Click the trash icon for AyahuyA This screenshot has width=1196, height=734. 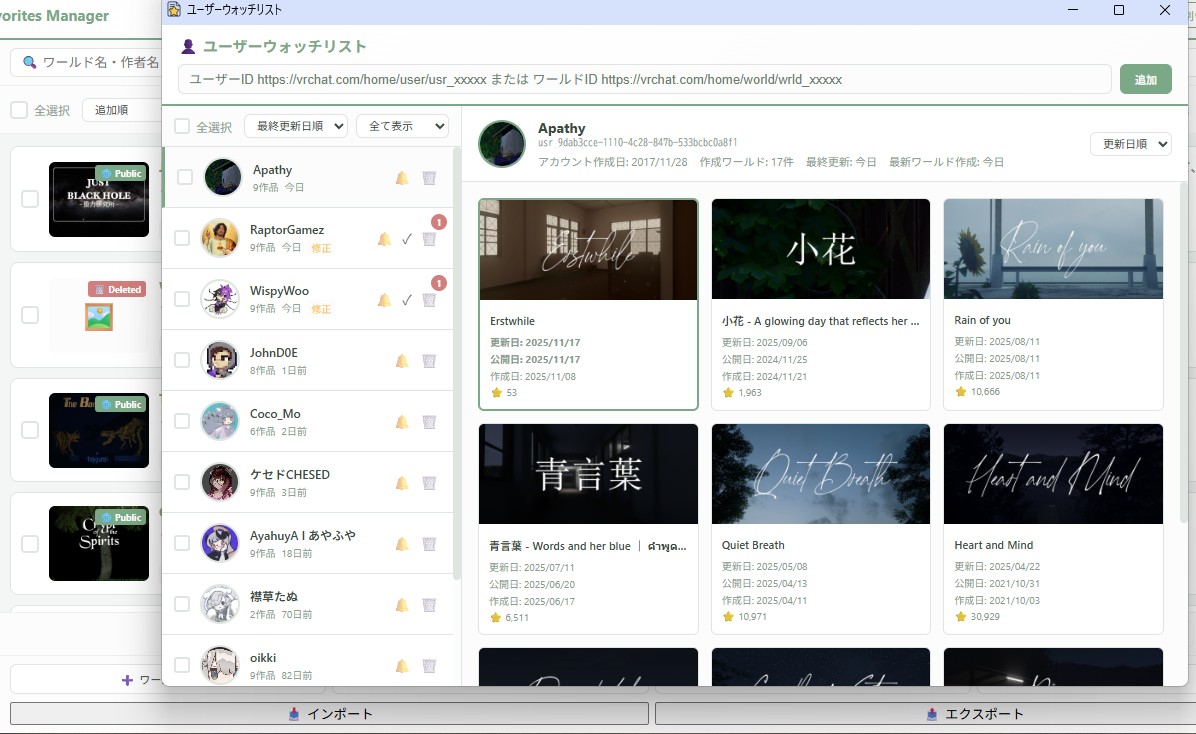point(429,544)
